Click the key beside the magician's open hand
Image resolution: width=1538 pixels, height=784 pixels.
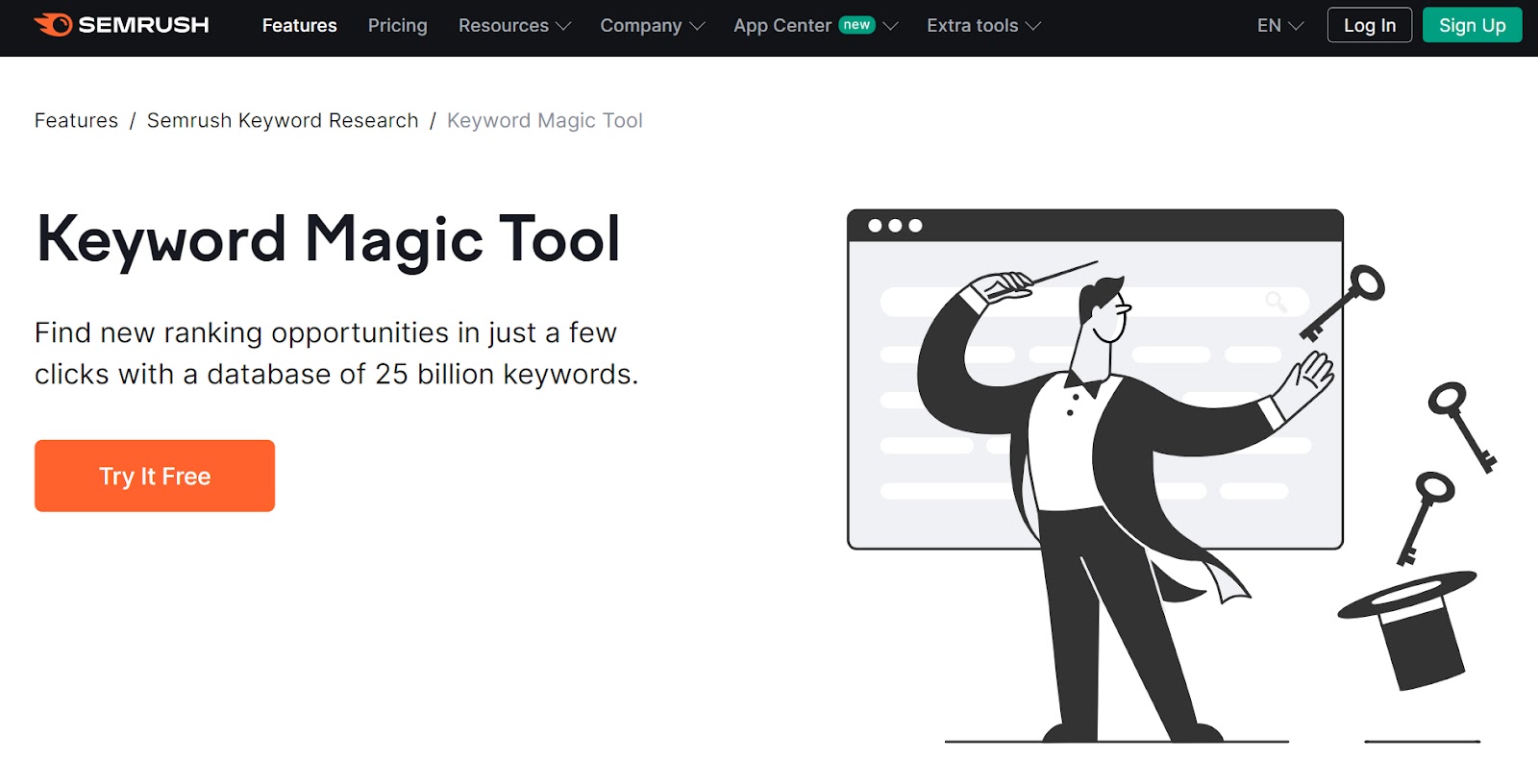(1342, 304)
